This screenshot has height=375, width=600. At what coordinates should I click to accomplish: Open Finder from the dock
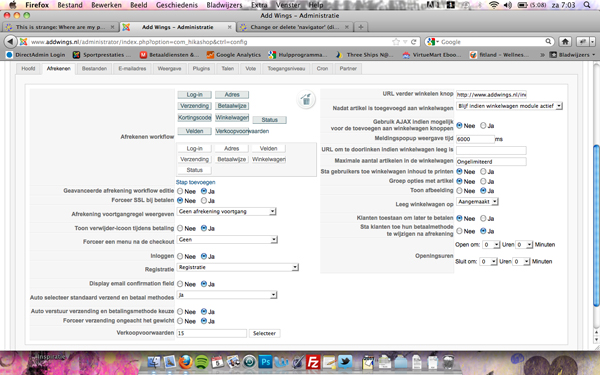pos(154,362)
